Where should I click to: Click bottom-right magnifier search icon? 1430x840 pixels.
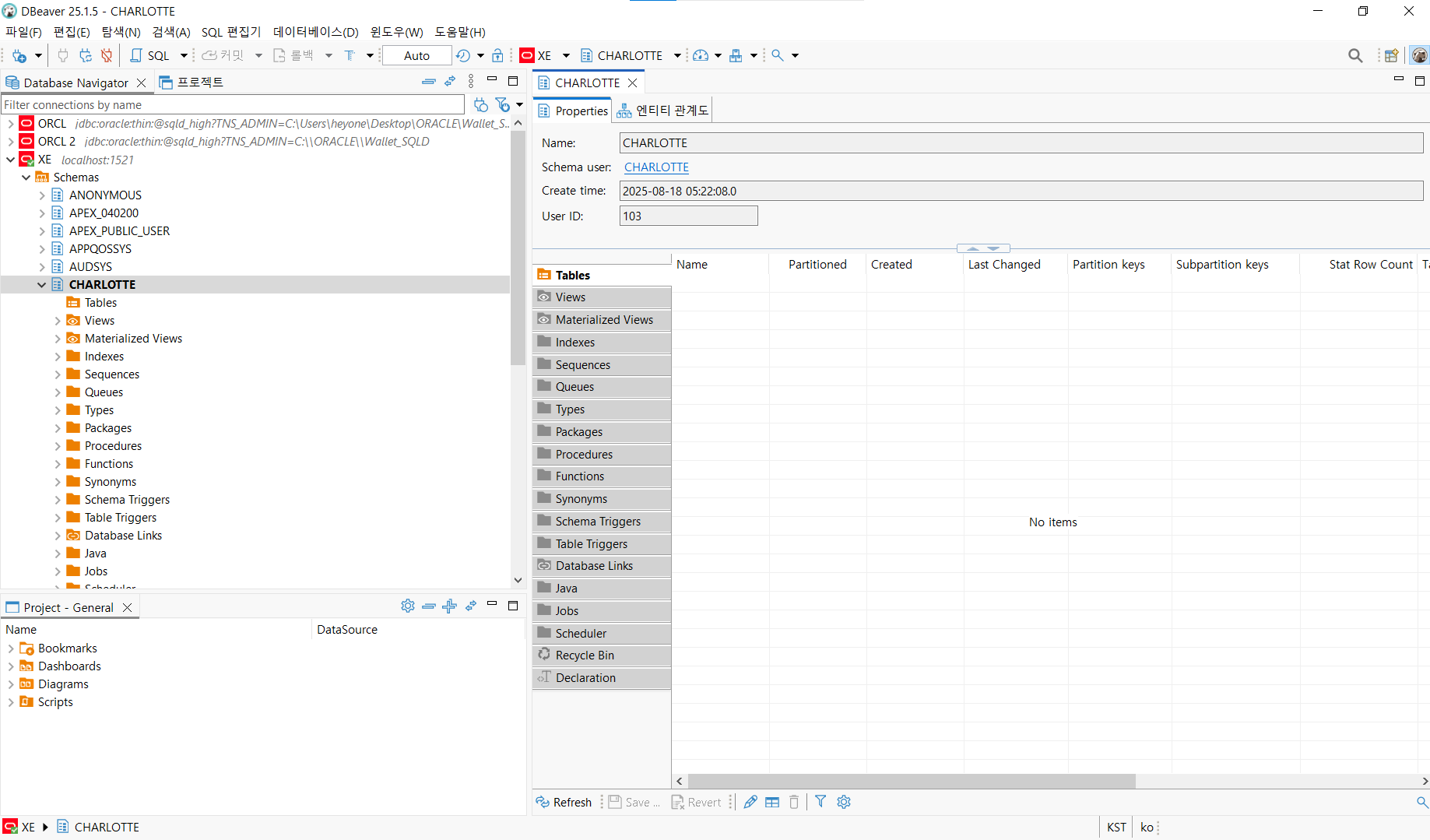click(x=1422, y=802)
